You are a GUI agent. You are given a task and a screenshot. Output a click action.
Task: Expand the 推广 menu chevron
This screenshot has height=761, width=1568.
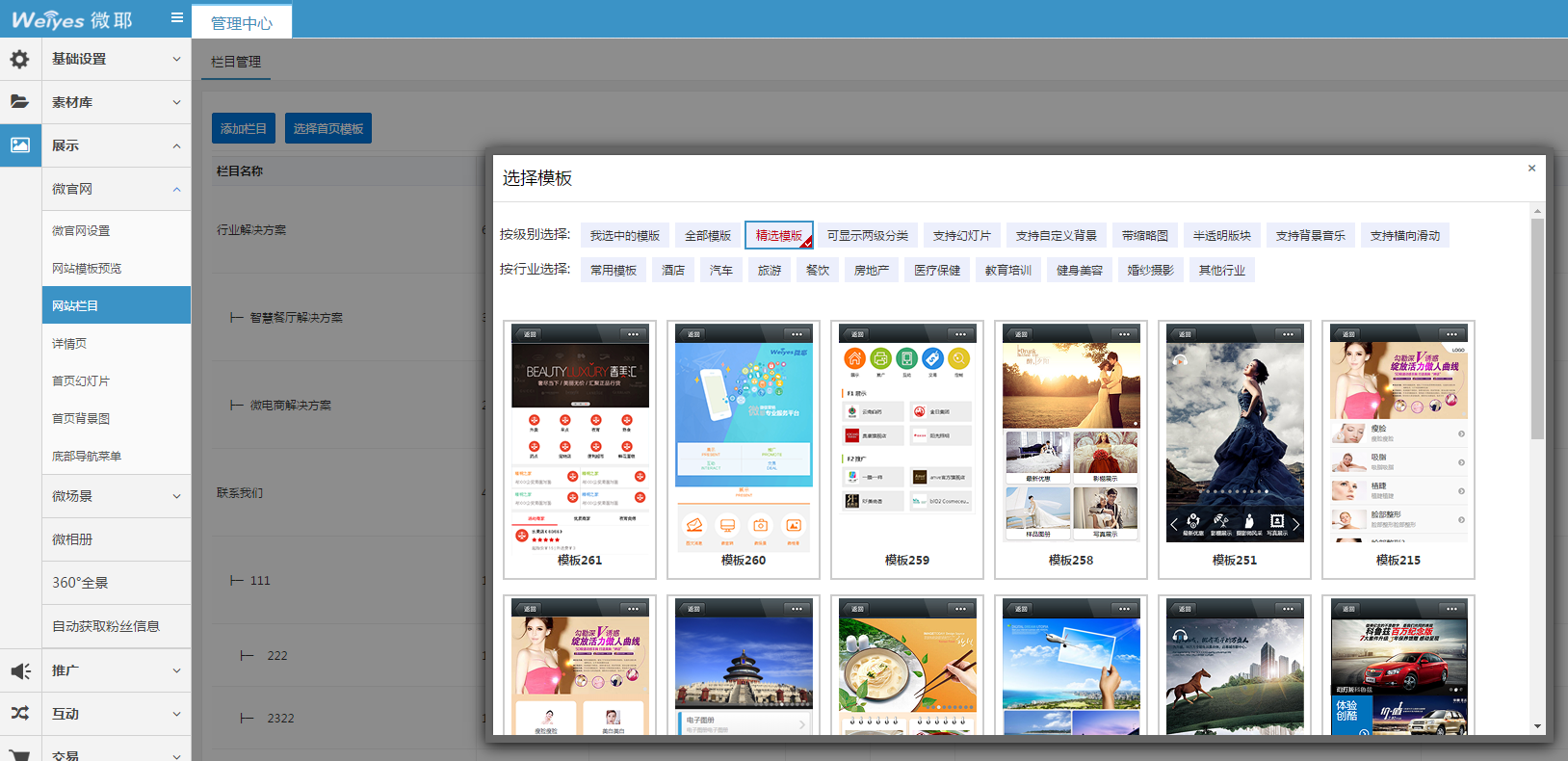(x=176, y=670)
